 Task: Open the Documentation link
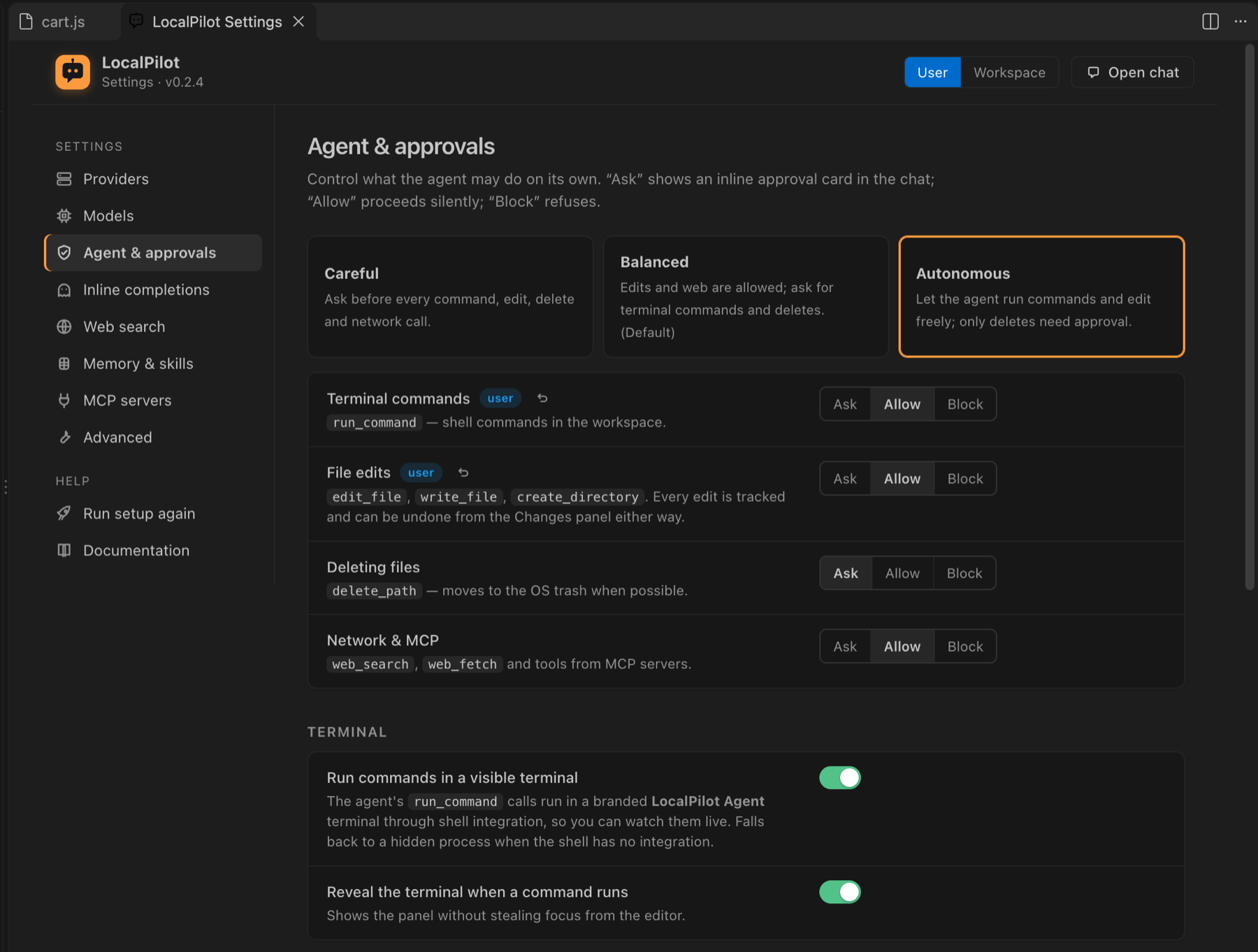click(x=153, y=551)
